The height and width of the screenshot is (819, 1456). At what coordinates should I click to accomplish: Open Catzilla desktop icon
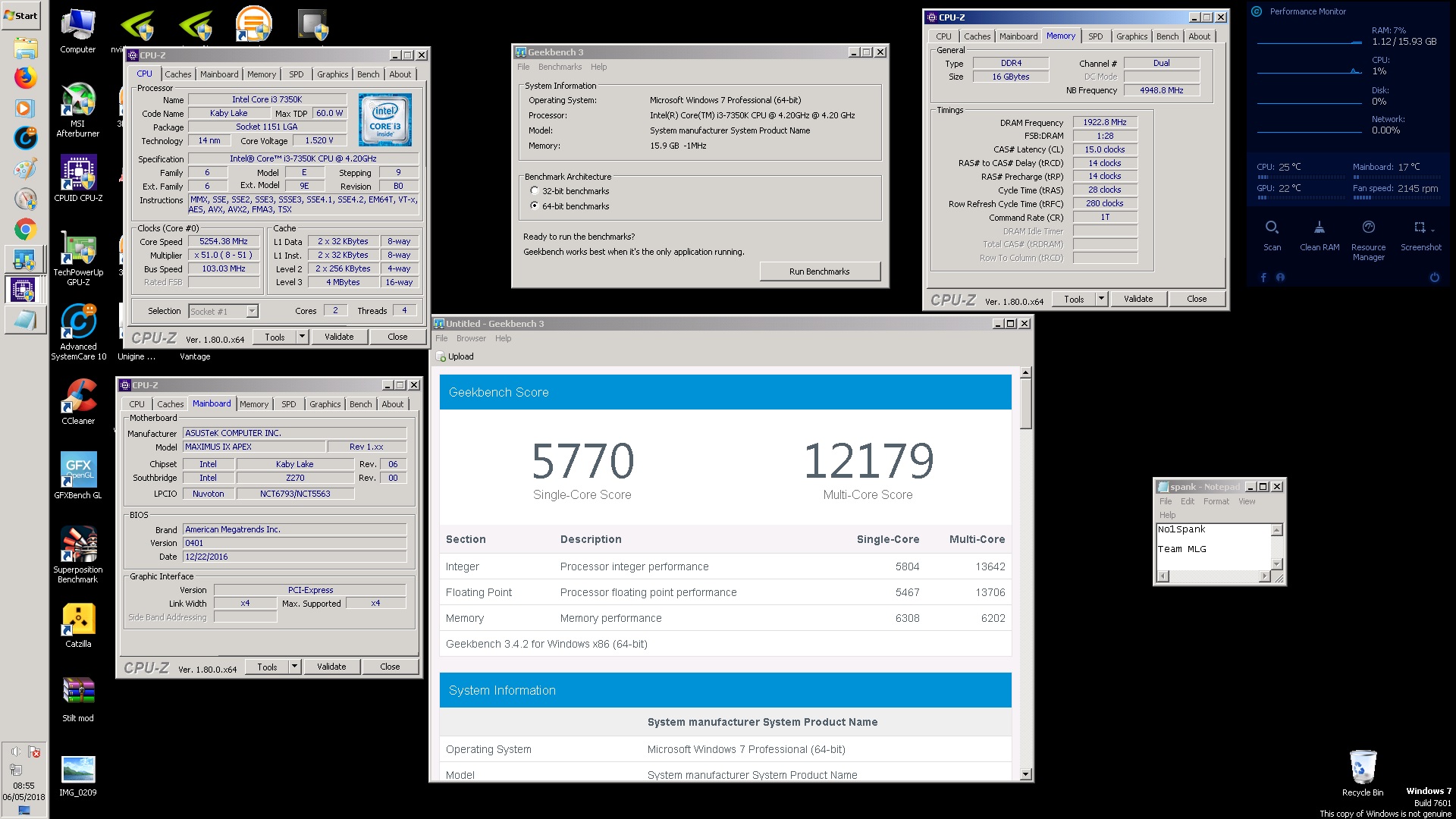[x=78, y=626]
